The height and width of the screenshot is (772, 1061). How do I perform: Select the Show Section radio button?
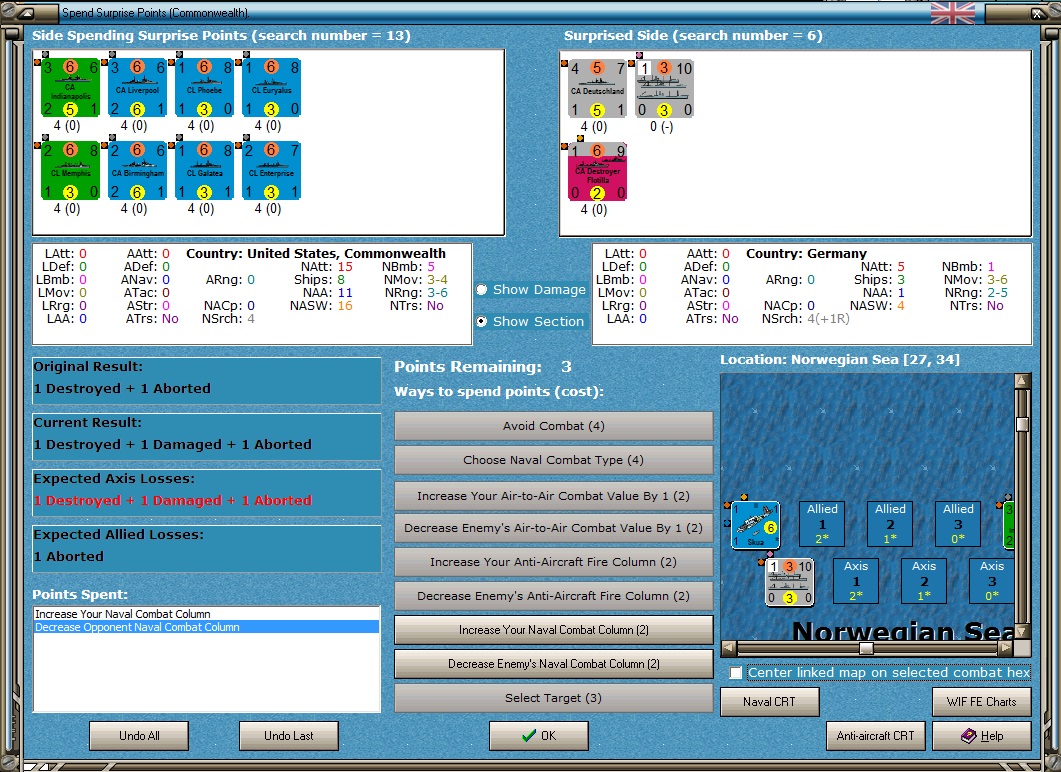tap(482, 321)
